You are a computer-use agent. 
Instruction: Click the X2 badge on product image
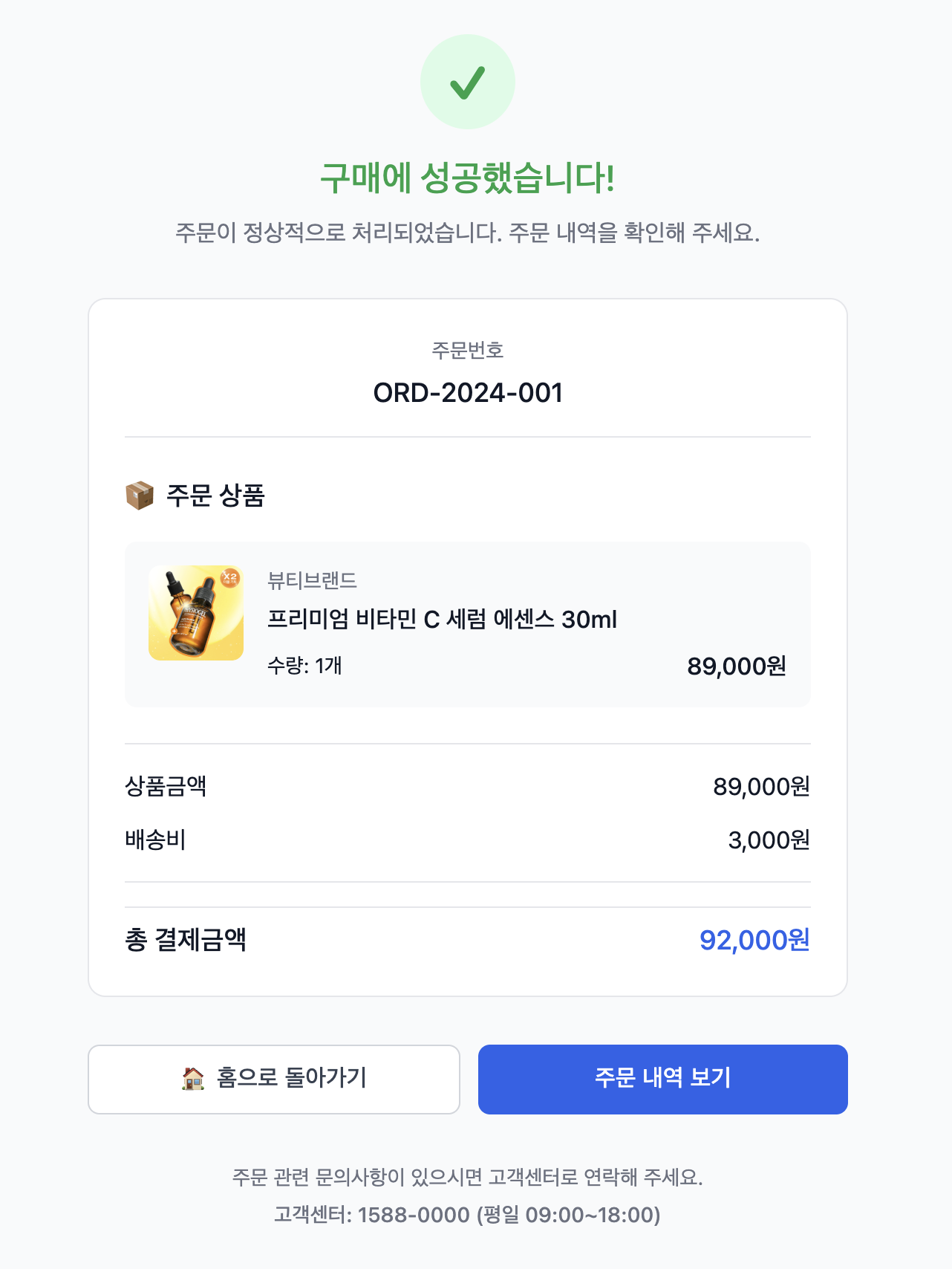230,577
